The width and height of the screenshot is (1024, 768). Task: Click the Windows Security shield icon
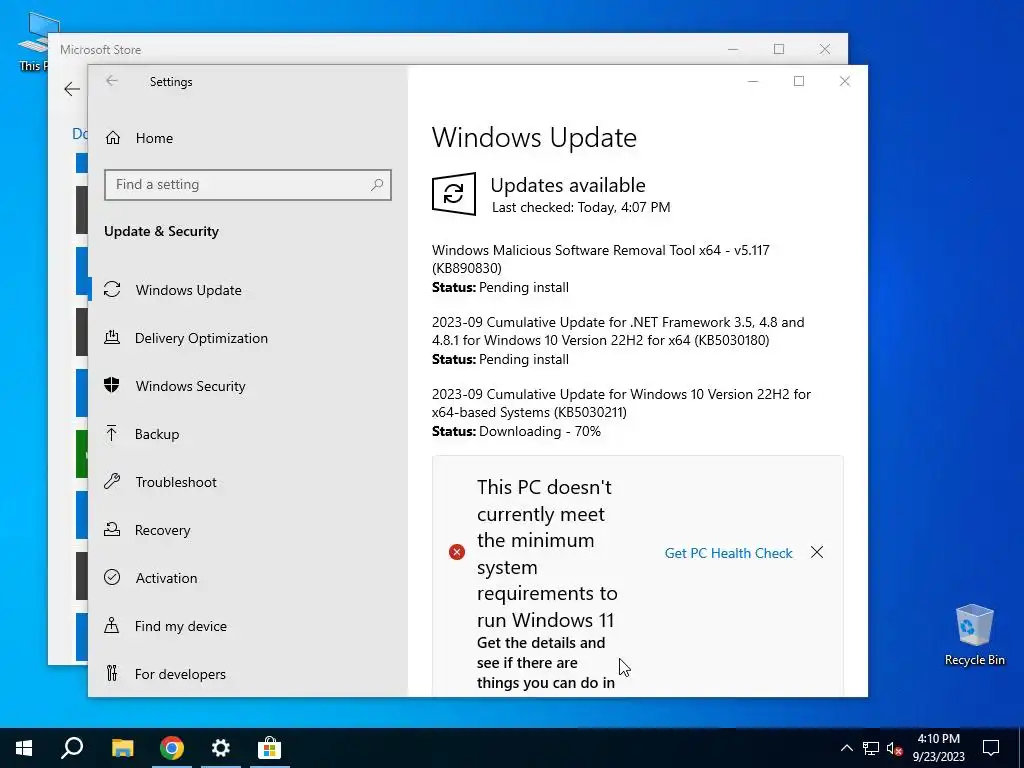(112, 385)
